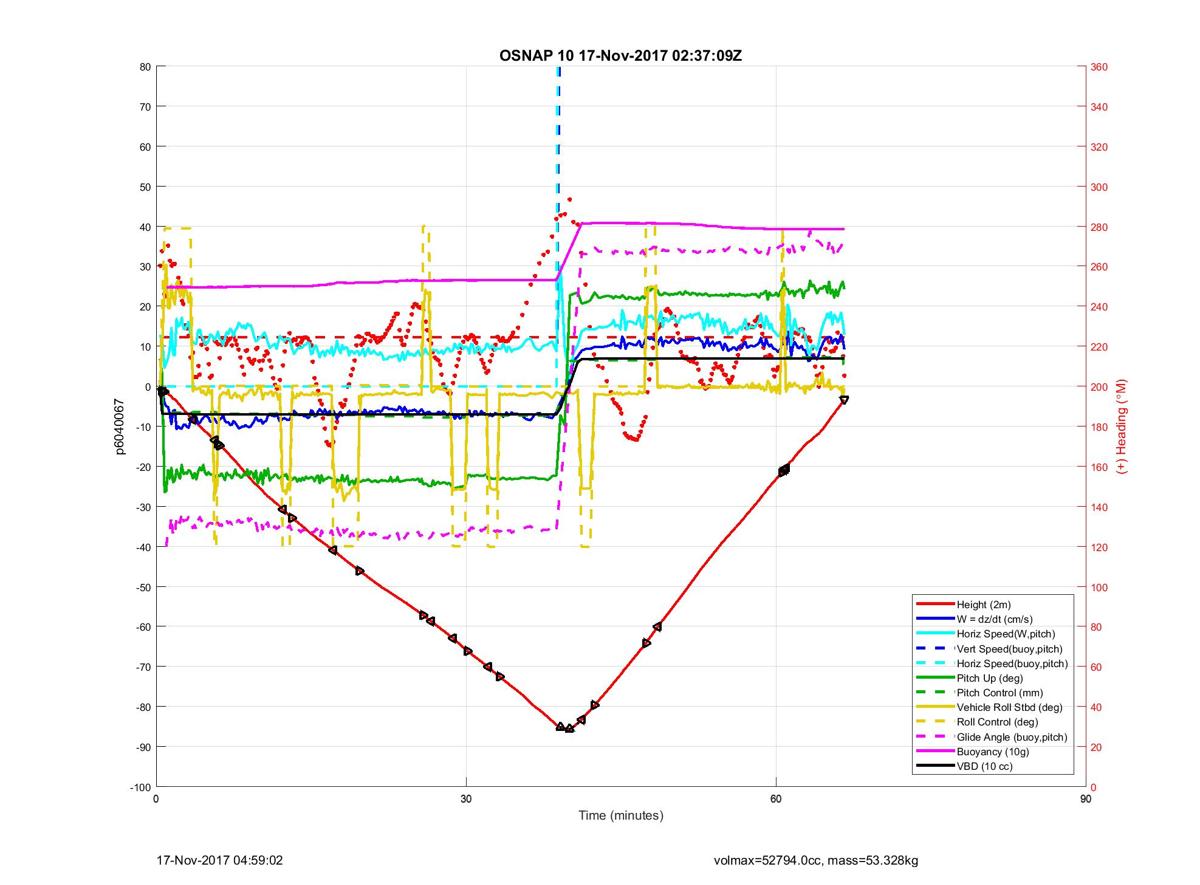Image resolution: width=1200 pixels, height=885 pixels.
Task: Click the '280' tick on the Heading axis
Action: point(1099,227)
